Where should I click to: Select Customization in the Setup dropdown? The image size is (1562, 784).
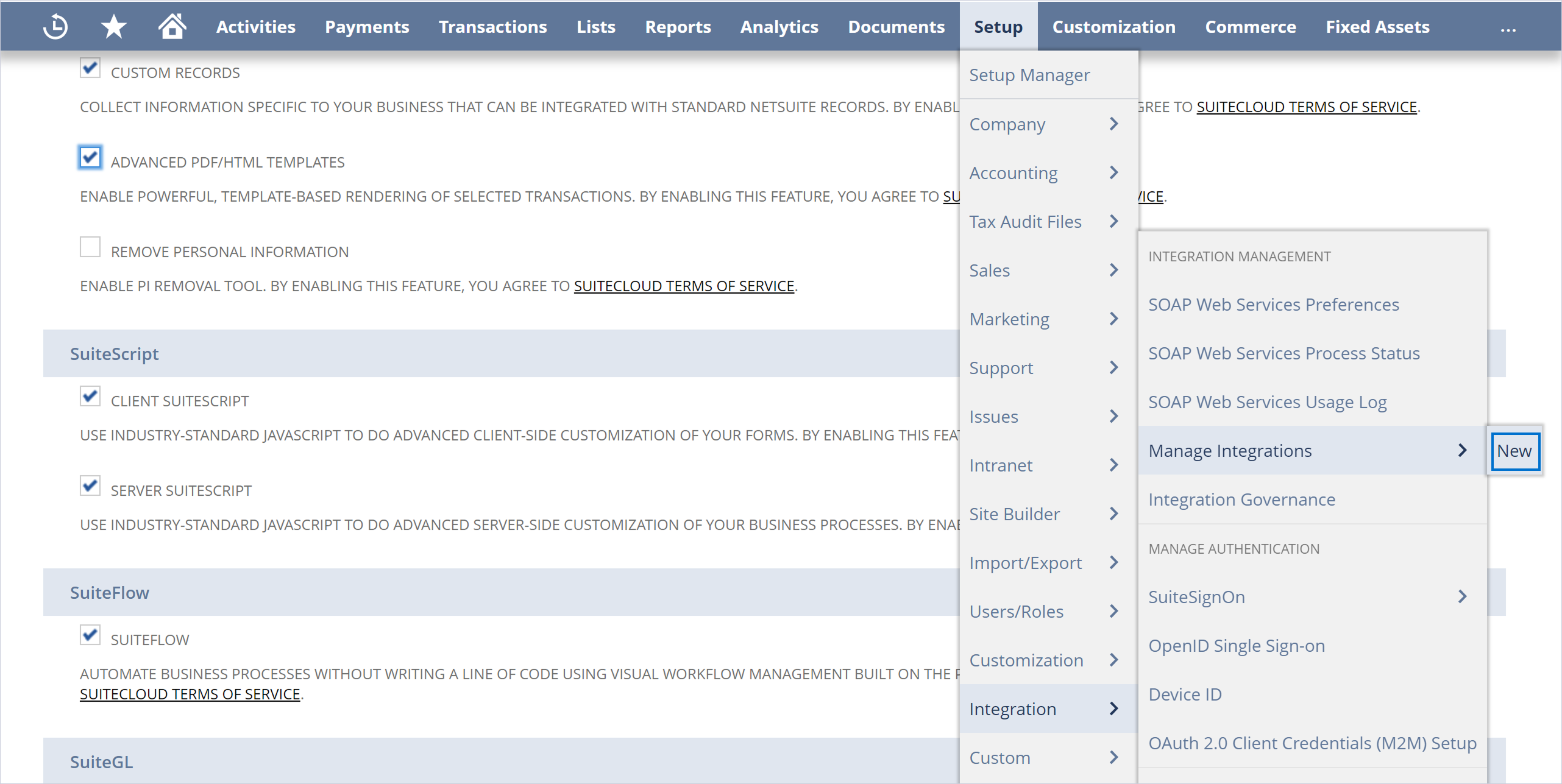(x=1048, y=660)
